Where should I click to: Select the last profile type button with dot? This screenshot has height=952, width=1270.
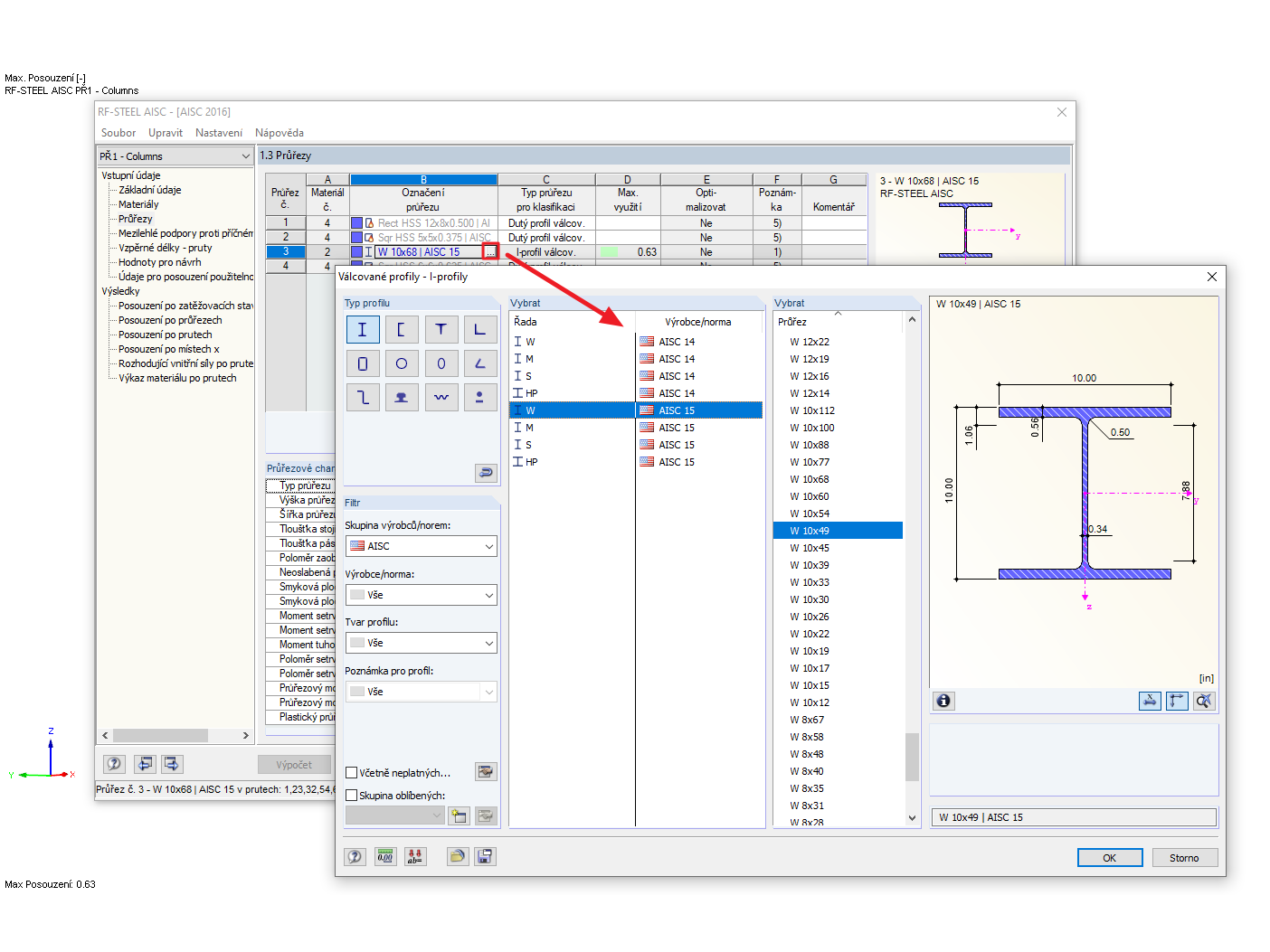click(479, 397)
